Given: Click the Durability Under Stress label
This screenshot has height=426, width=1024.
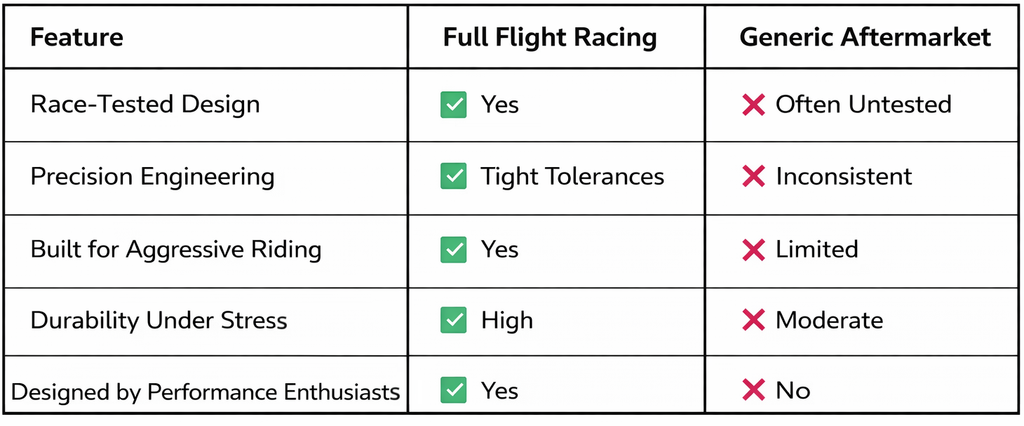Looking at the screenshot, I should click(x=159, y=321).
